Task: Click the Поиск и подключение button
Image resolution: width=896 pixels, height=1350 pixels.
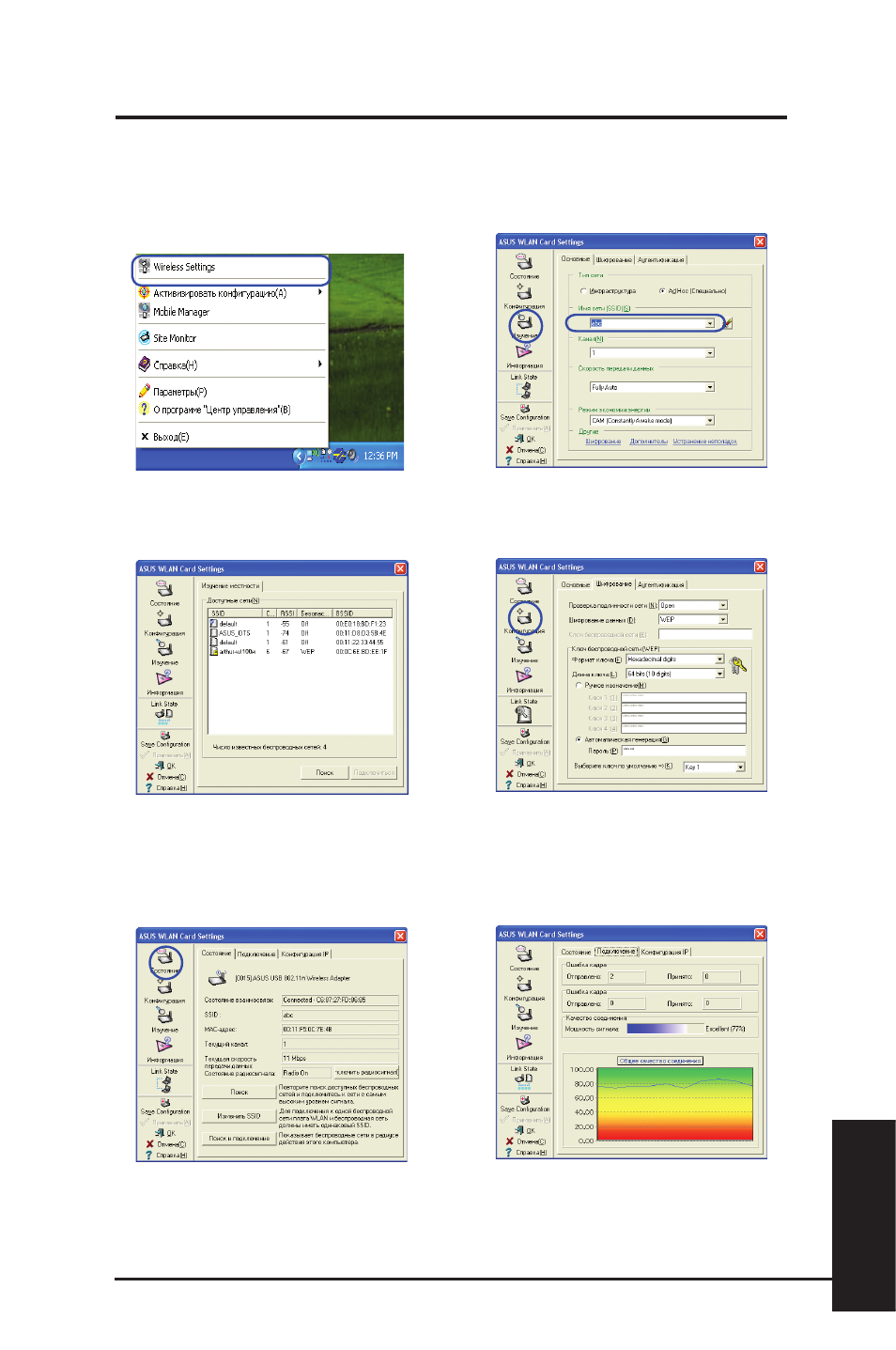Action: (x=239, y=1139)
